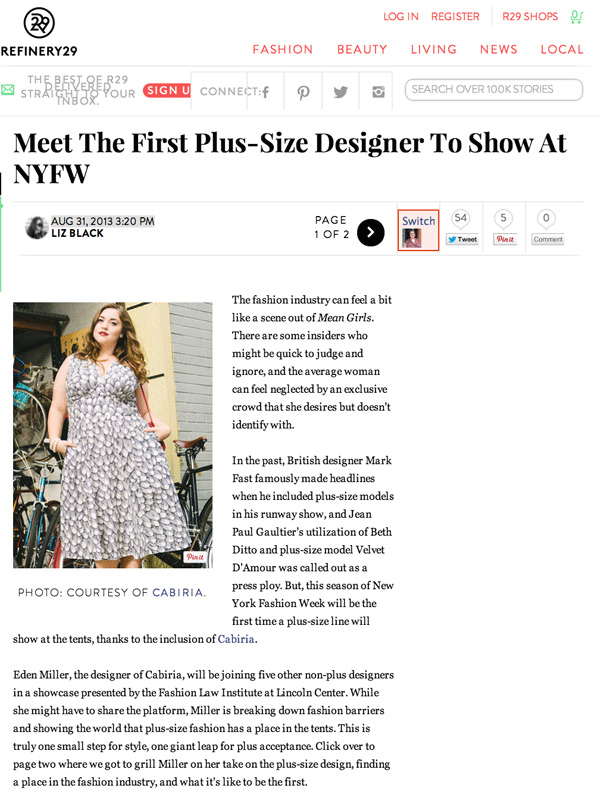Open the Instagram connect icon
Screen dimensions: 600x807
pyautogui.click(x=378, y=92)
